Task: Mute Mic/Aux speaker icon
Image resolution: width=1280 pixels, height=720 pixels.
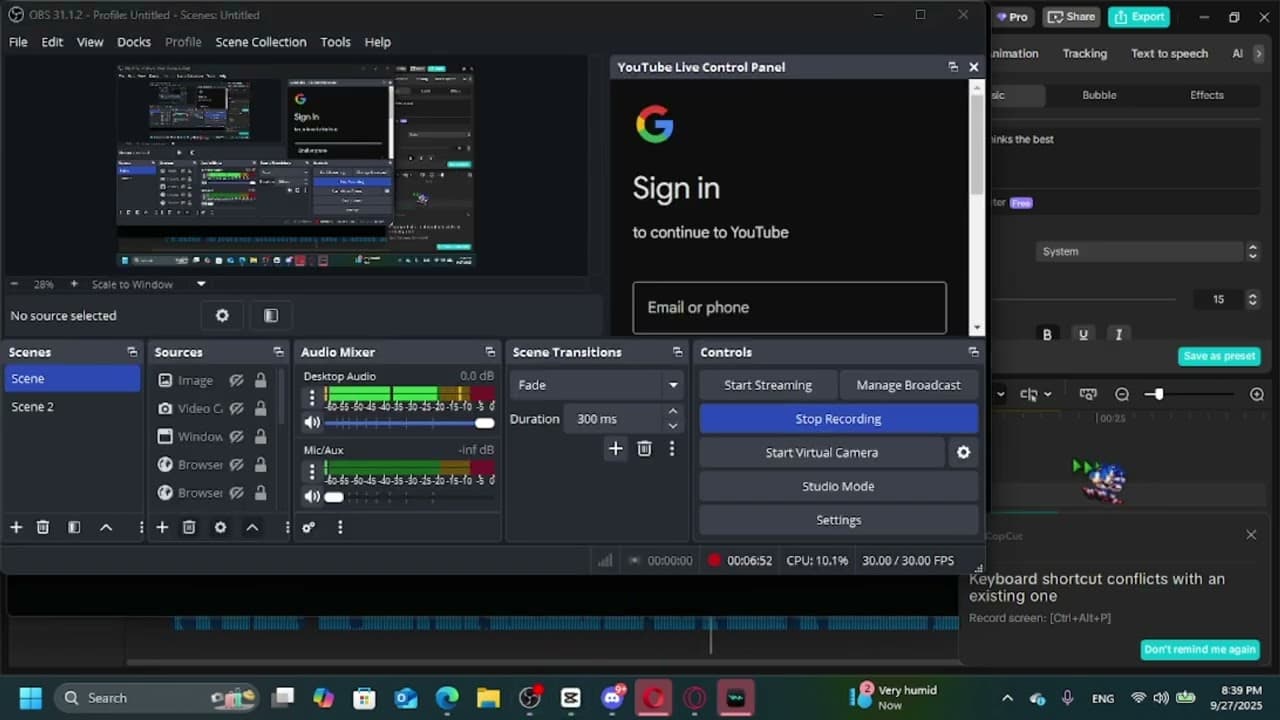Action: [312, 496]
